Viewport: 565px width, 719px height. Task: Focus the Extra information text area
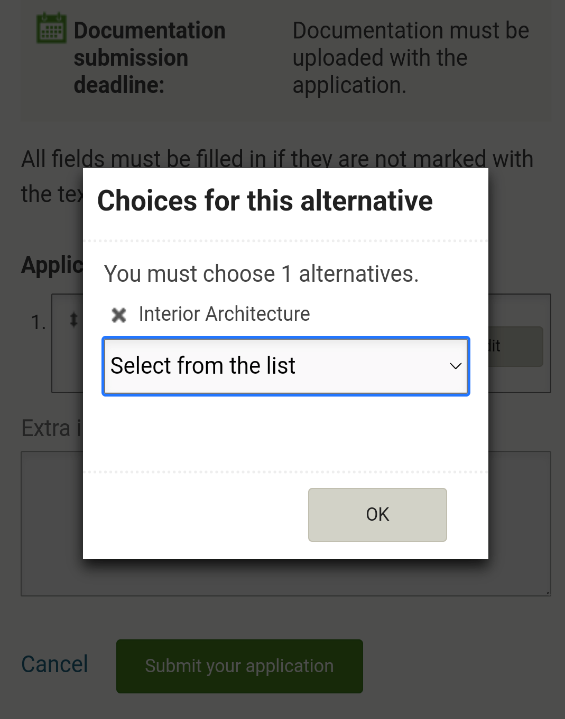pos(286,523)
